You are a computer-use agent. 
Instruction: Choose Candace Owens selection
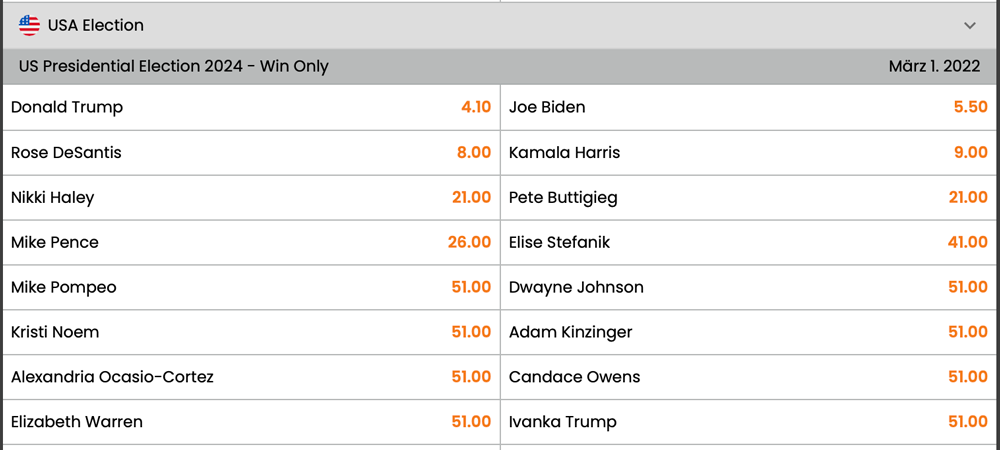[x=750, y=377]
